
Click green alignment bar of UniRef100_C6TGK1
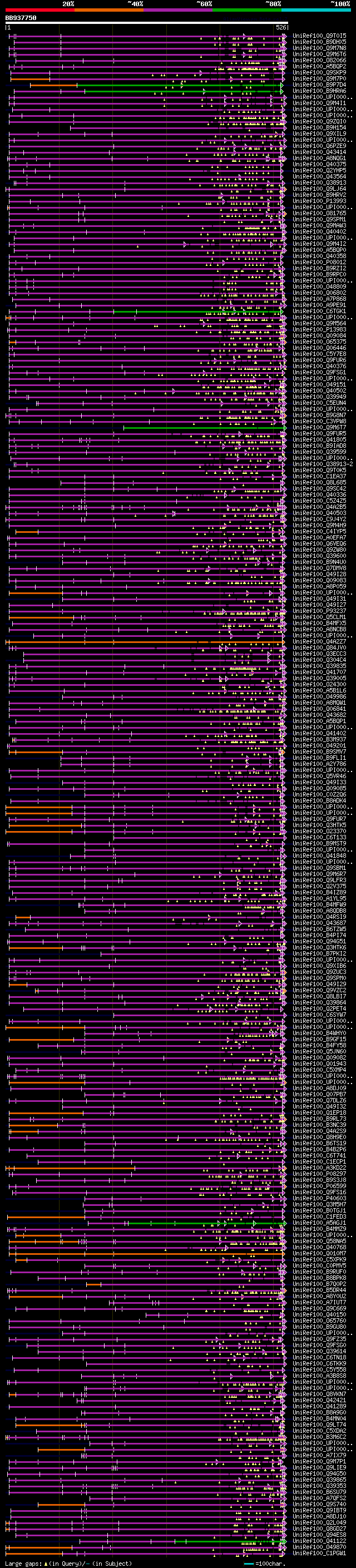click(x=198, y=311)
